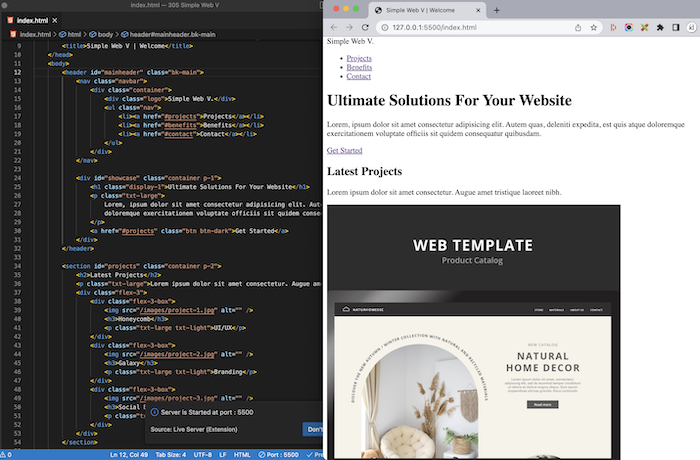Click the globe favicon on browser tab
Viewport: 700px width, 460px height.
378,10
